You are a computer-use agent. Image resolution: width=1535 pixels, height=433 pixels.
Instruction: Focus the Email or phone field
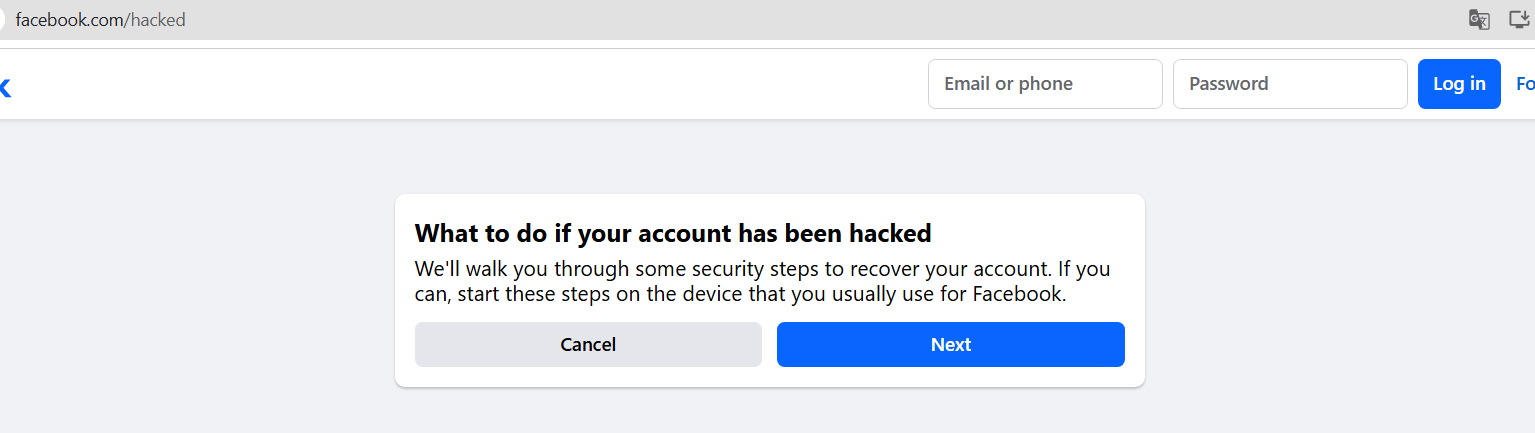(1045, 84)
